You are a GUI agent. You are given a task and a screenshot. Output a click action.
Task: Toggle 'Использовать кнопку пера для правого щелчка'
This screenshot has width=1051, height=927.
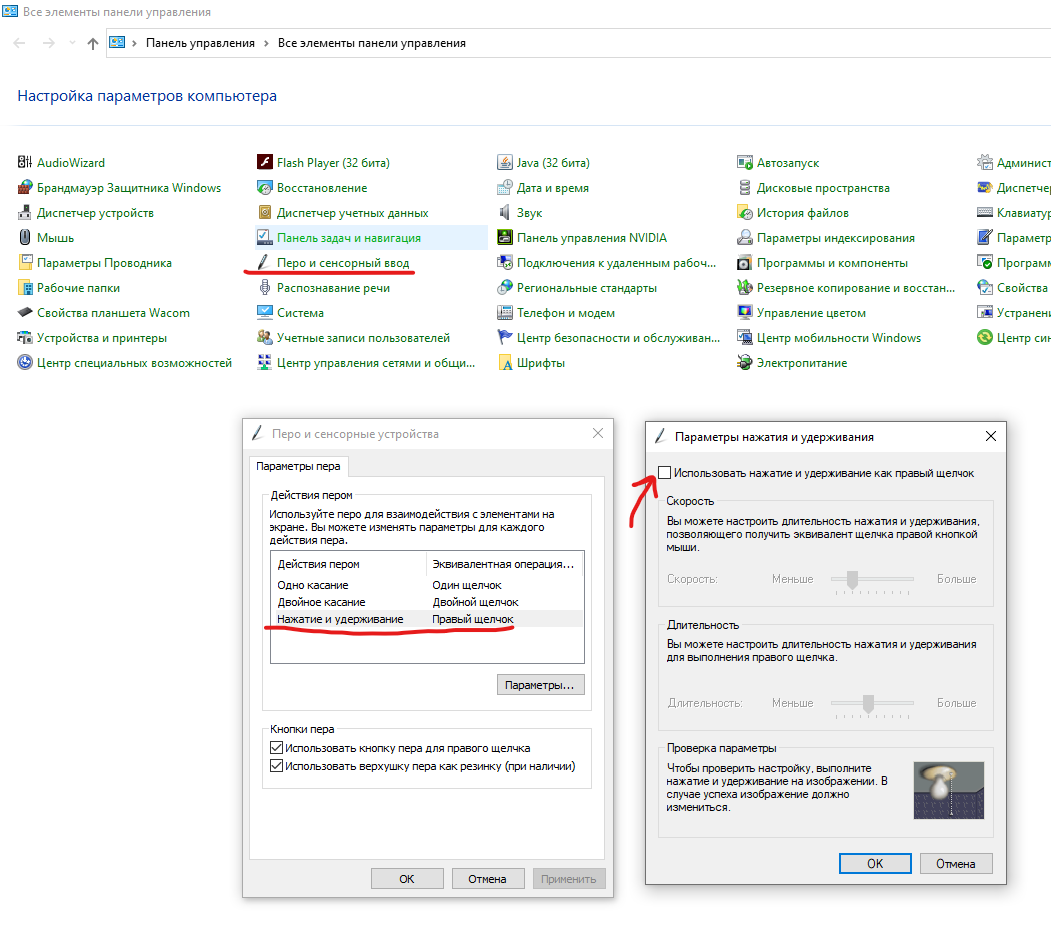[x=277, y=748]
